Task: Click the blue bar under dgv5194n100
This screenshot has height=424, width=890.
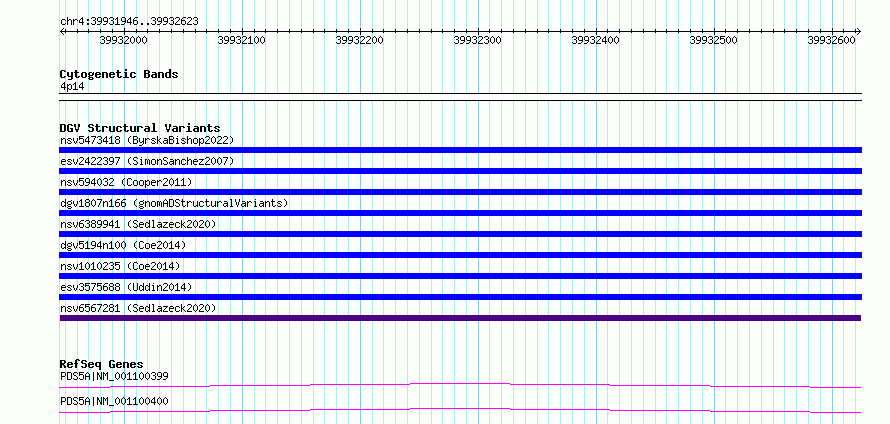Action: [x=460, y=255]
